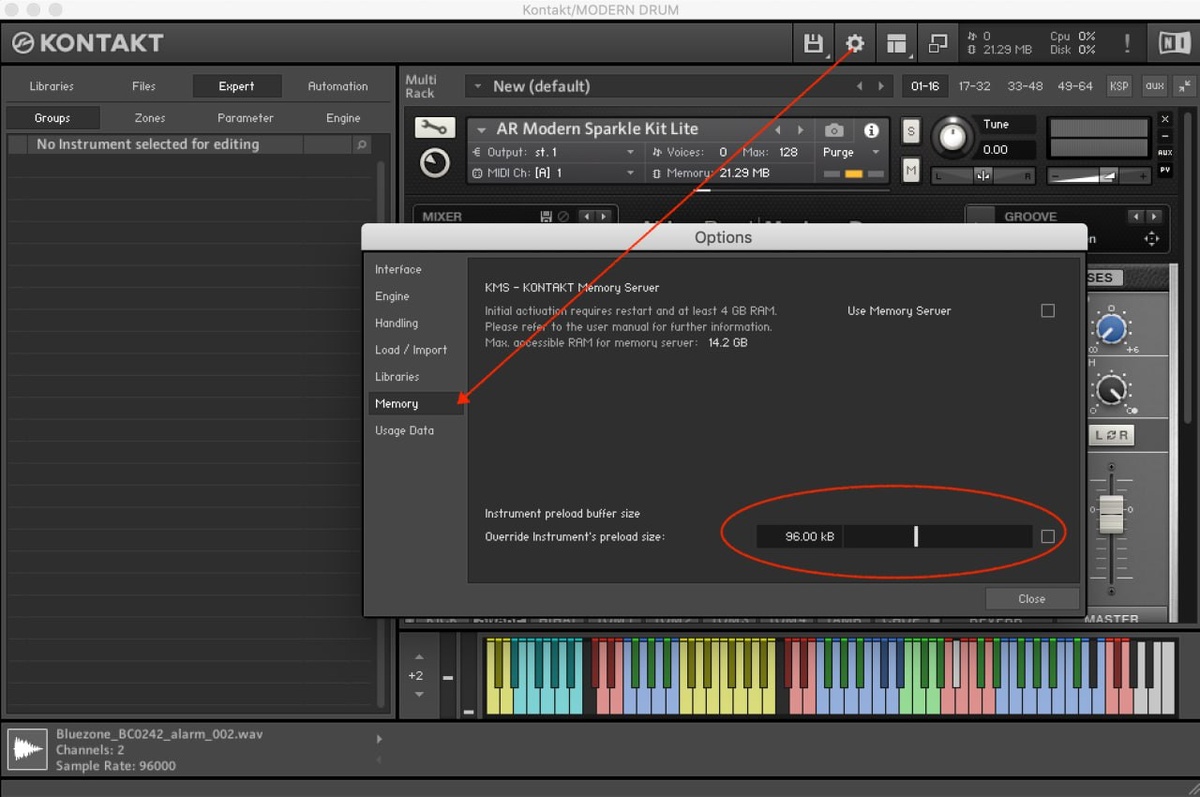Toggle instrument AUX sends button
This screenshot has height=797, width=1200.
coord(1165,153)
